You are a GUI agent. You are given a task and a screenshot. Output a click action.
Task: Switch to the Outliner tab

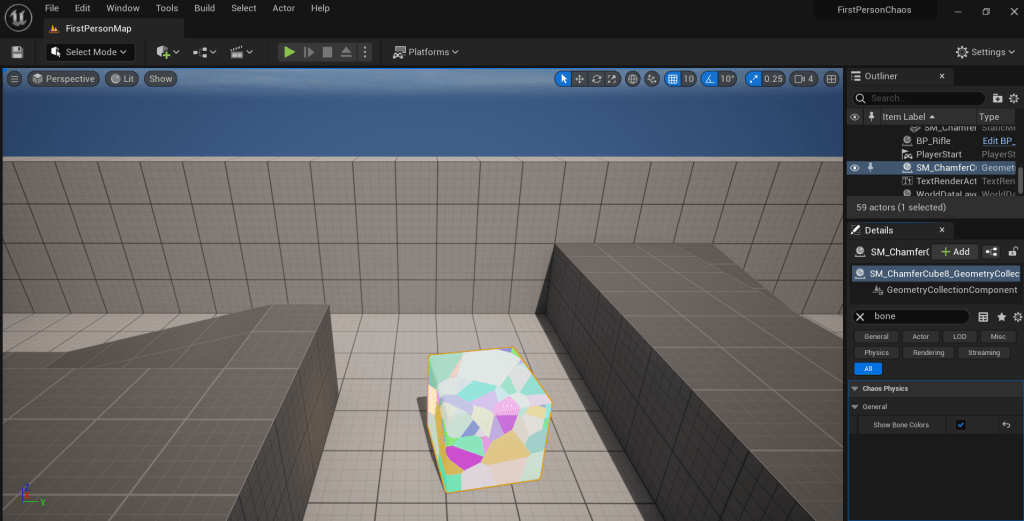pyautogui.click(x=881, y=76)
